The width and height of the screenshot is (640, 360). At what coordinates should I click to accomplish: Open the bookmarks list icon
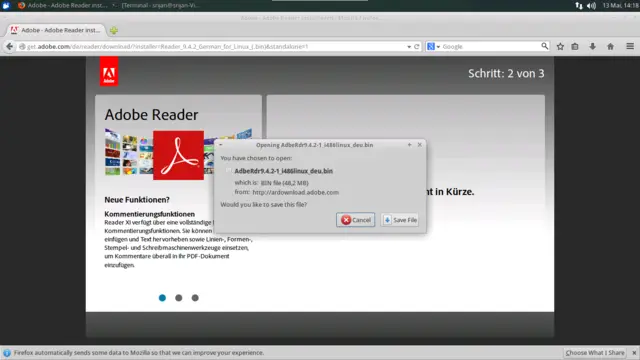(x=575, y=47)
